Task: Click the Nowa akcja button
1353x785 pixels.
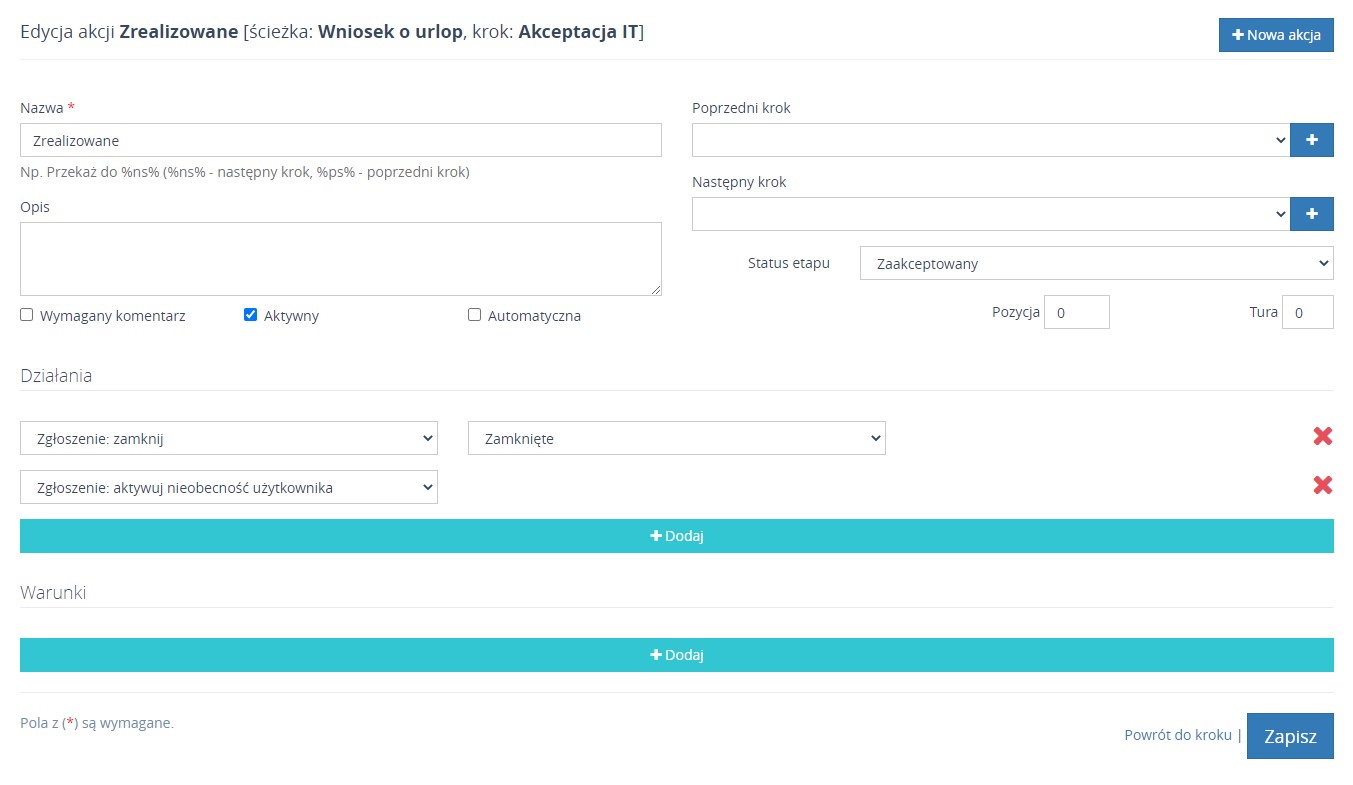Action: 1276,35
